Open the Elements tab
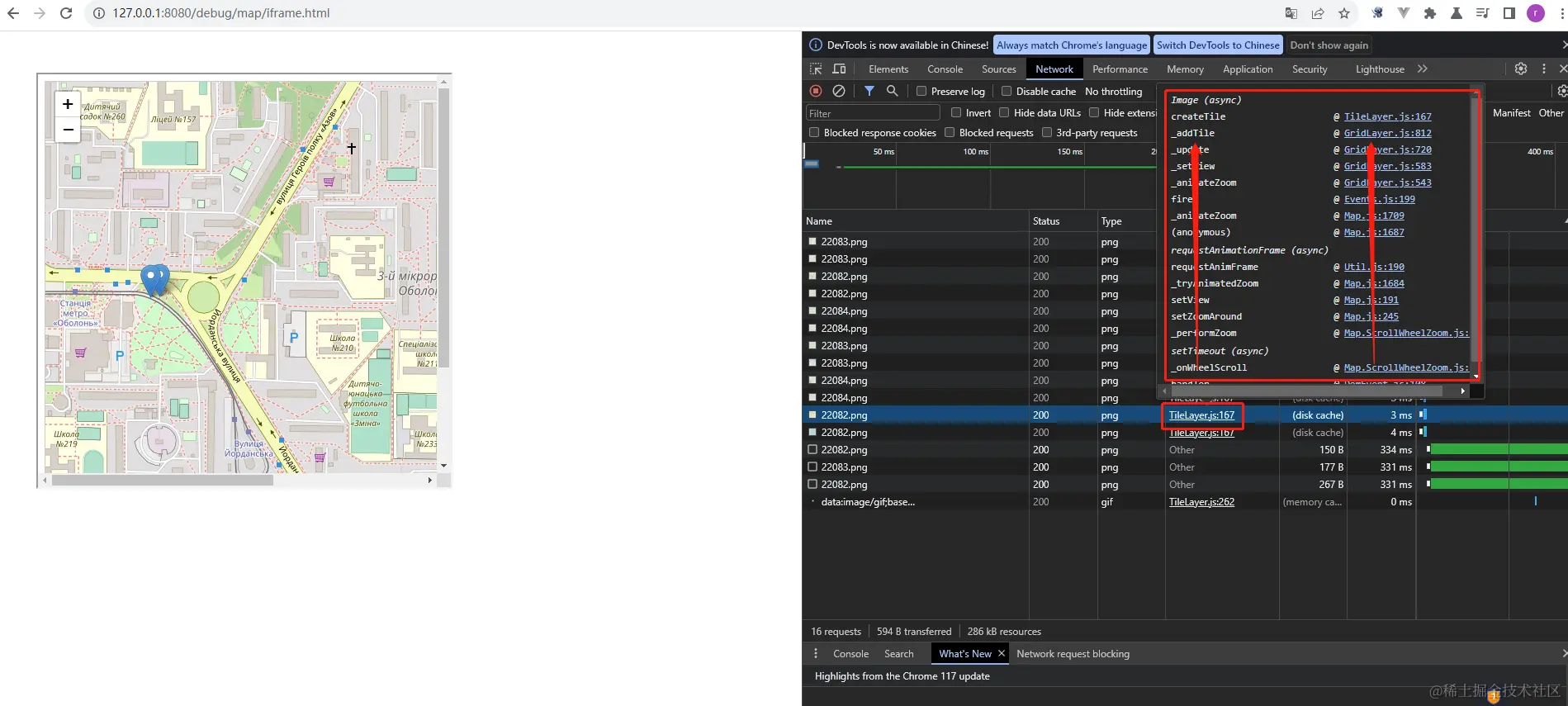1568x706 pixels. click(x=888, y=69)
